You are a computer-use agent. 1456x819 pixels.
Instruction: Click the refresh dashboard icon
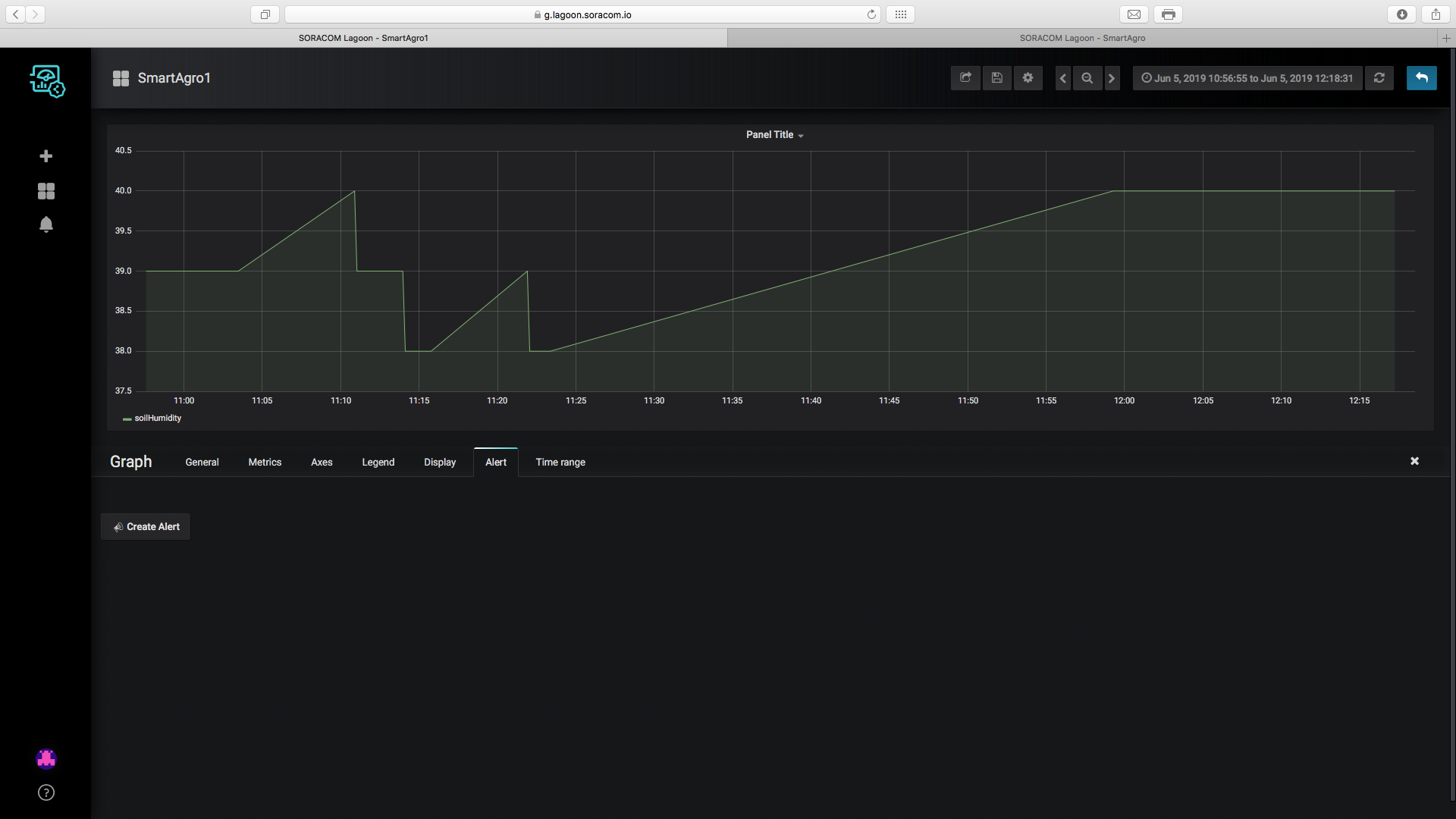1379,78
